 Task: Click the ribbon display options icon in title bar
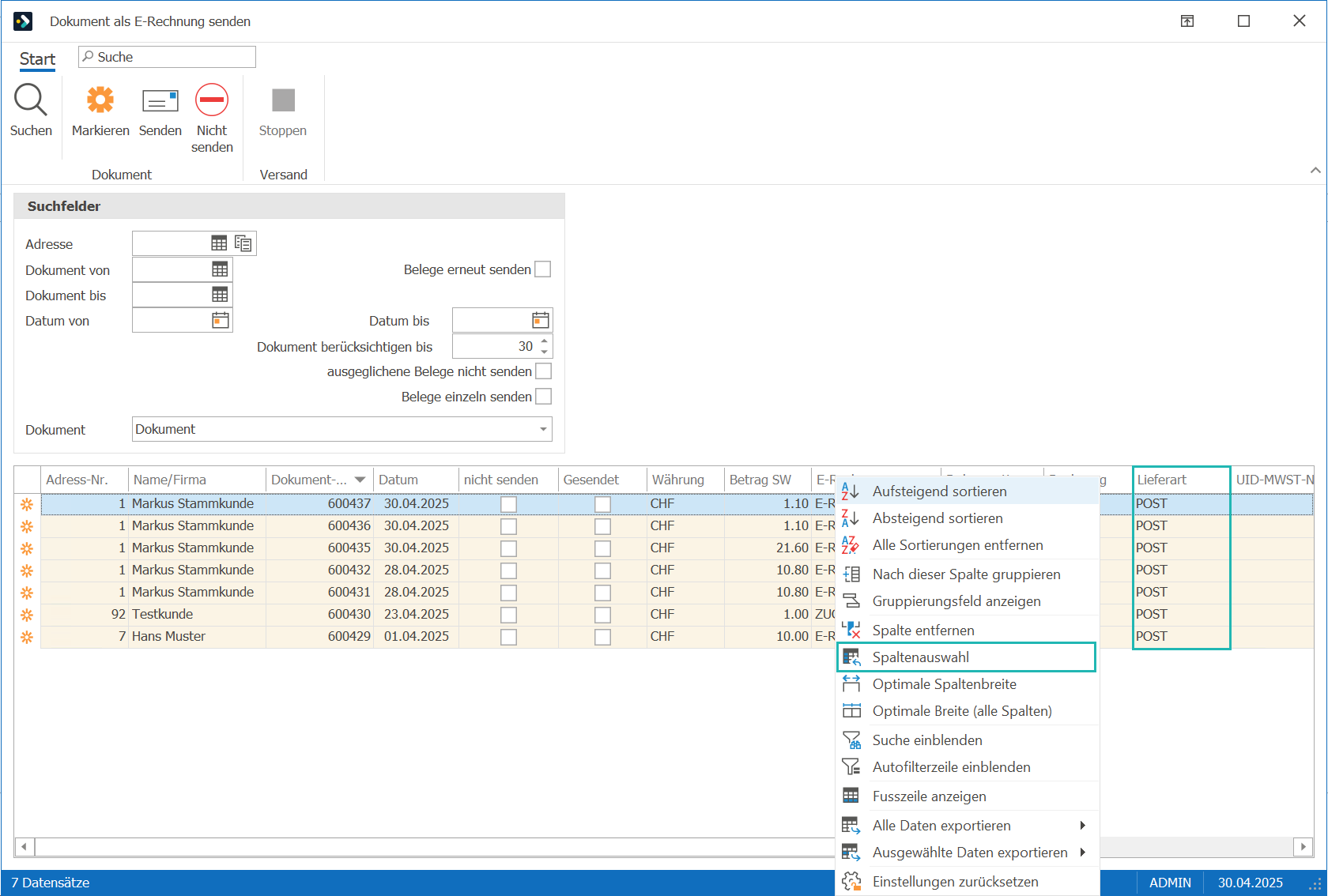click(1187, 21)
